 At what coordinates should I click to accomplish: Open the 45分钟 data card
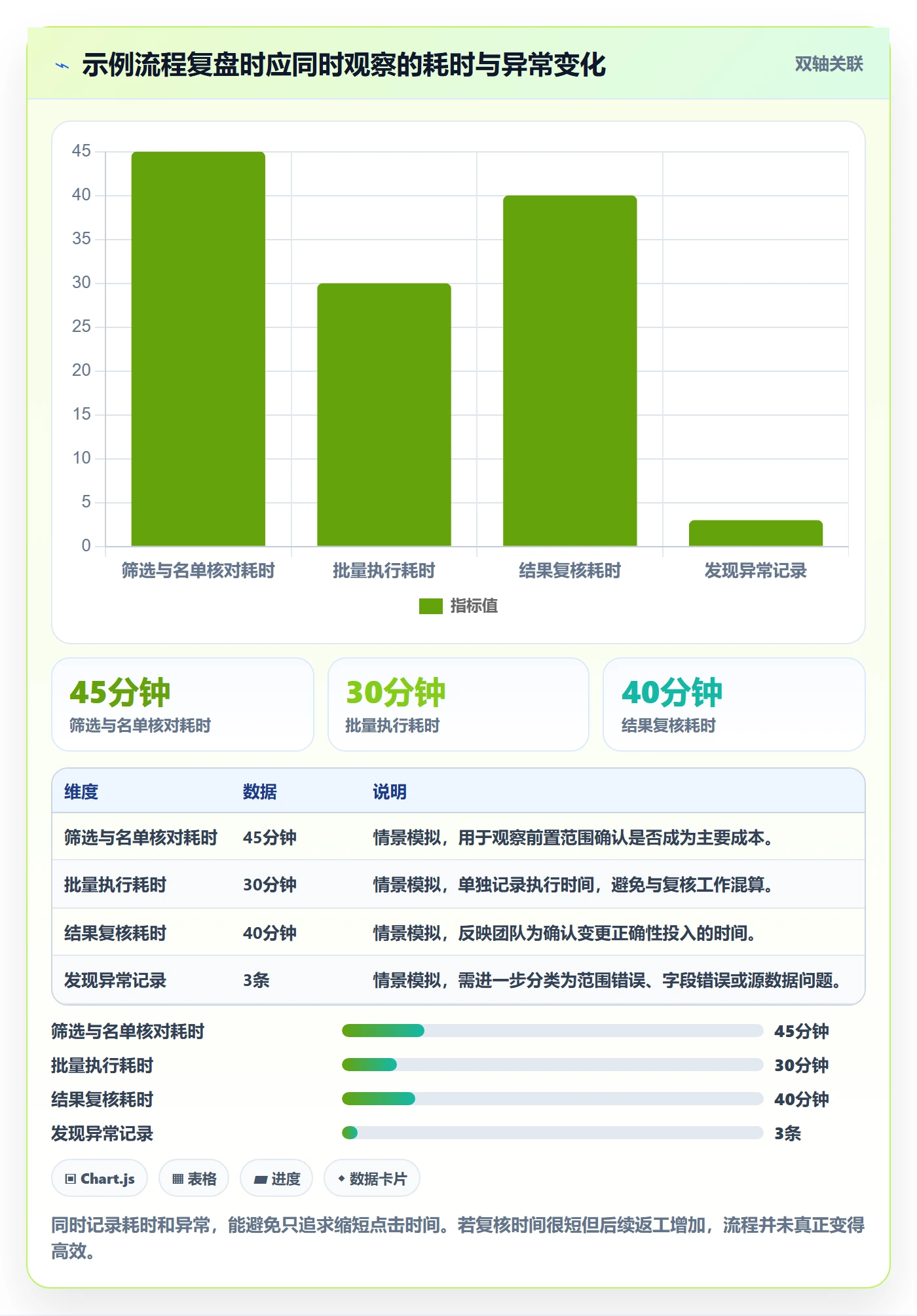tap(183, 704)
